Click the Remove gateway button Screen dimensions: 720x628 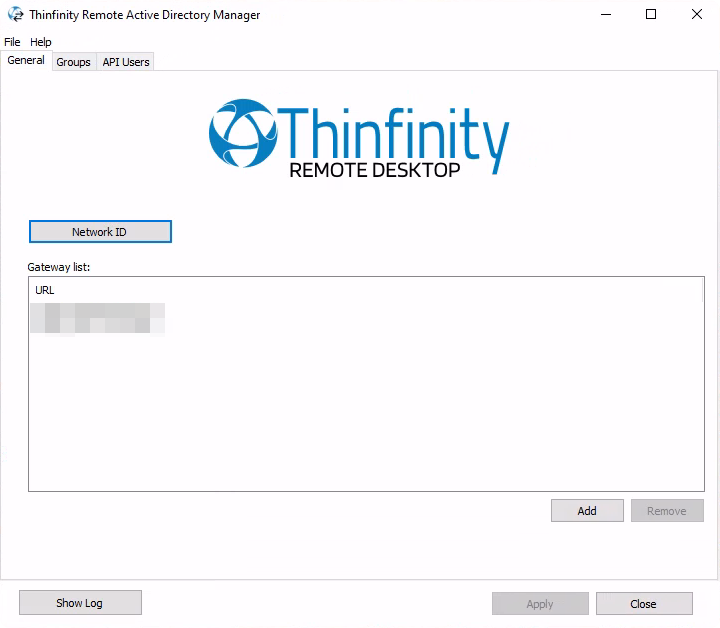coord(667,511)
